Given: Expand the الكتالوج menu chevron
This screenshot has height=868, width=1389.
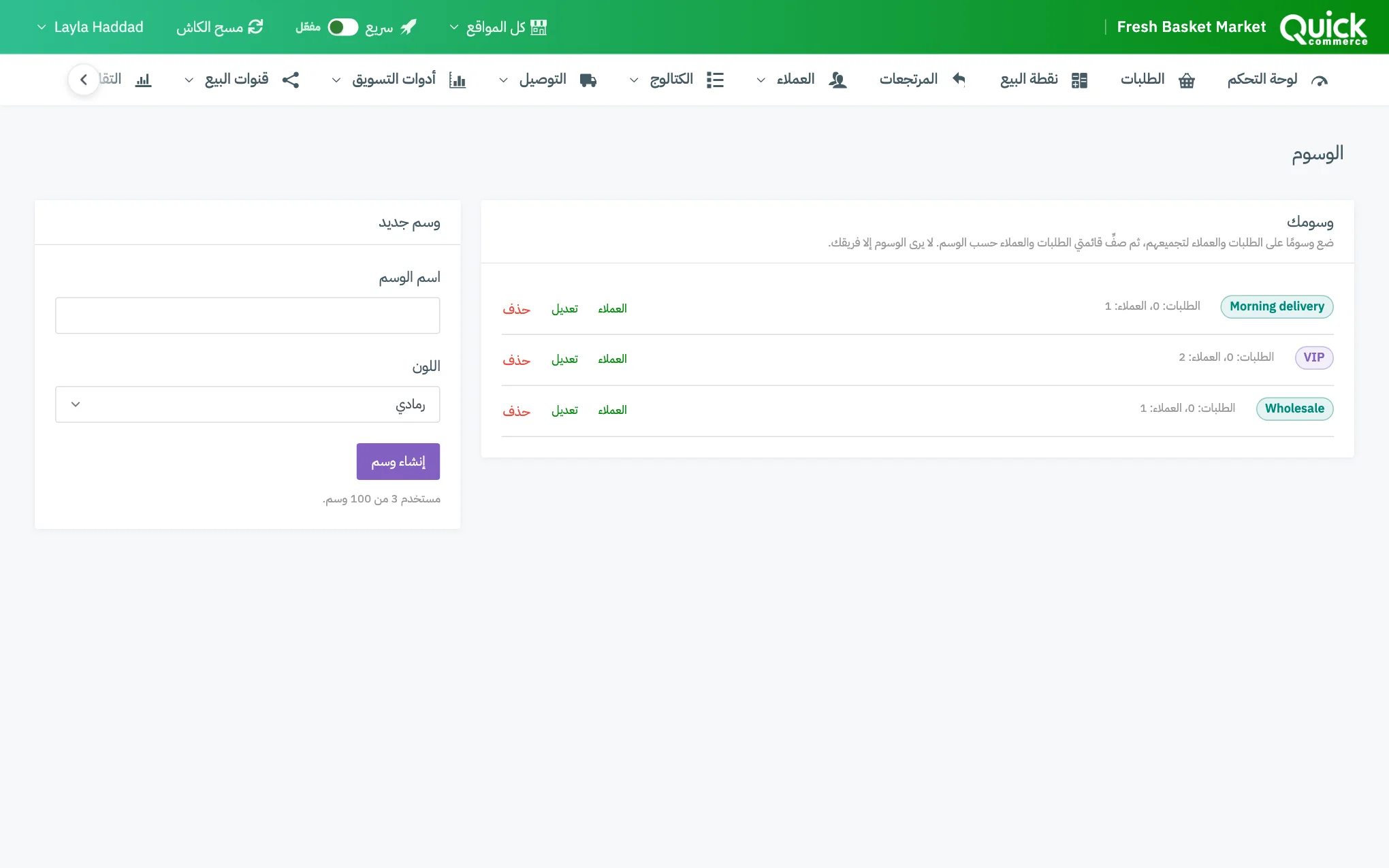Looking at the screenshot, I should tap(634, 80).
